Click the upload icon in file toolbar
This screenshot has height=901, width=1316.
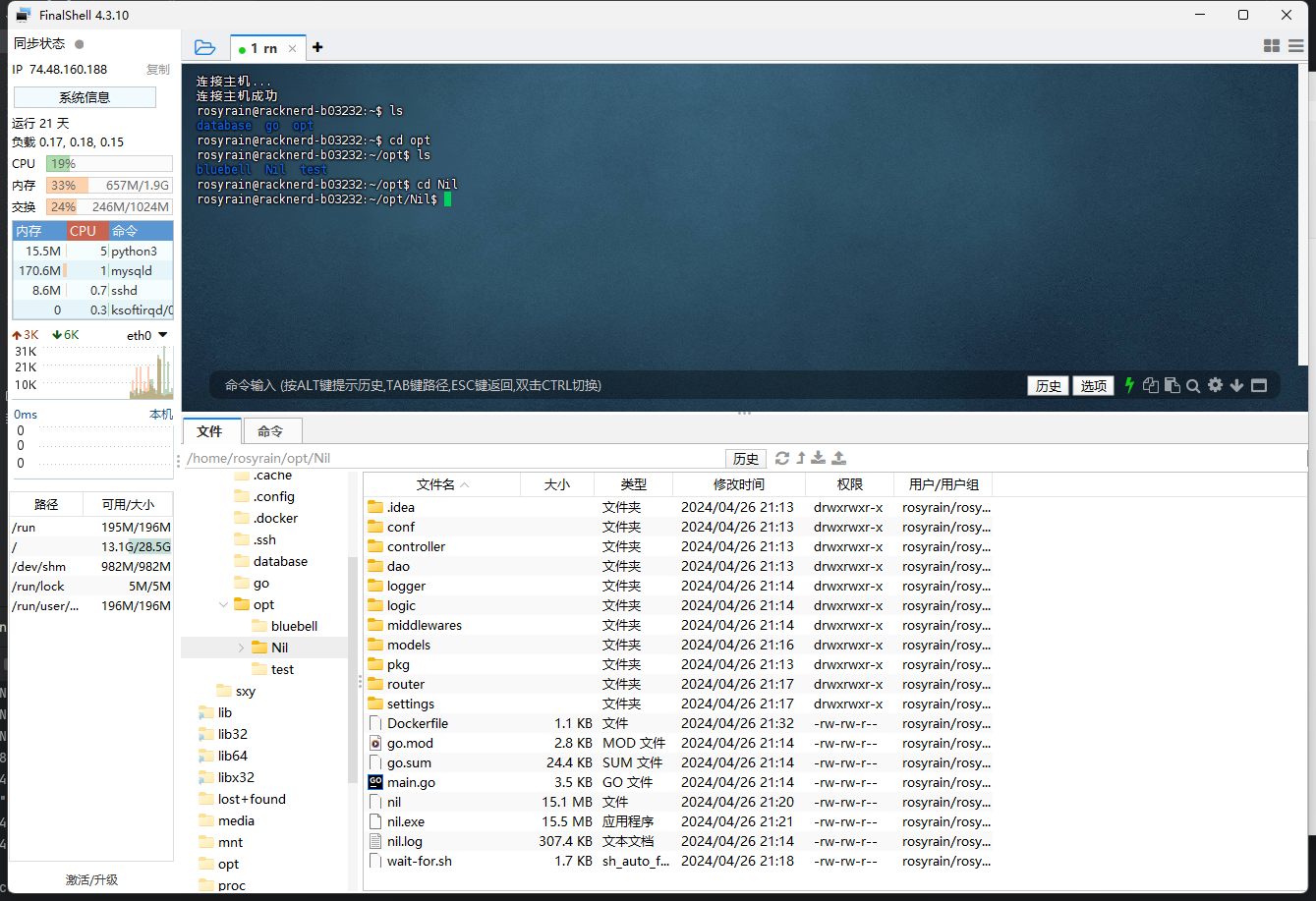pos(838,458)
